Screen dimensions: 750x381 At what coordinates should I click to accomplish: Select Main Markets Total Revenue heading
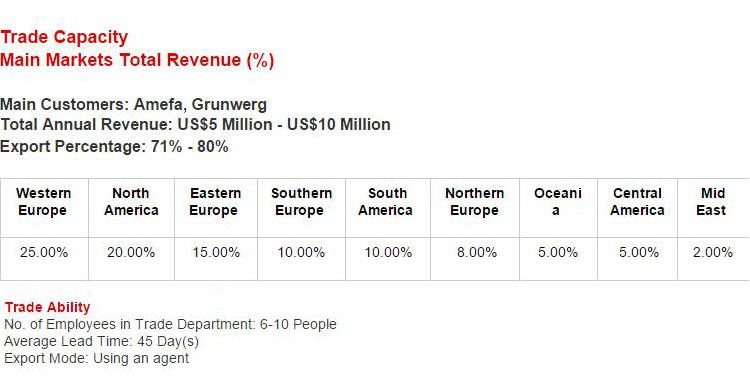[x=137, y=61]
